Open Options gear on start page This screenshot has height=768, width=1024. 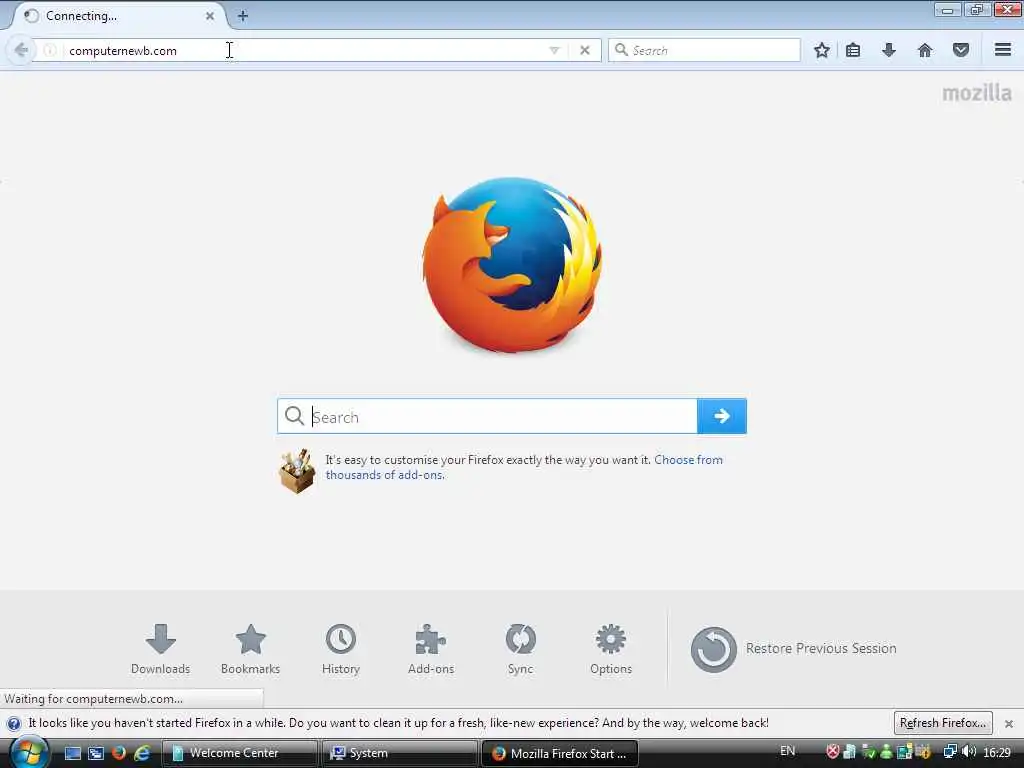click(611, 649)
